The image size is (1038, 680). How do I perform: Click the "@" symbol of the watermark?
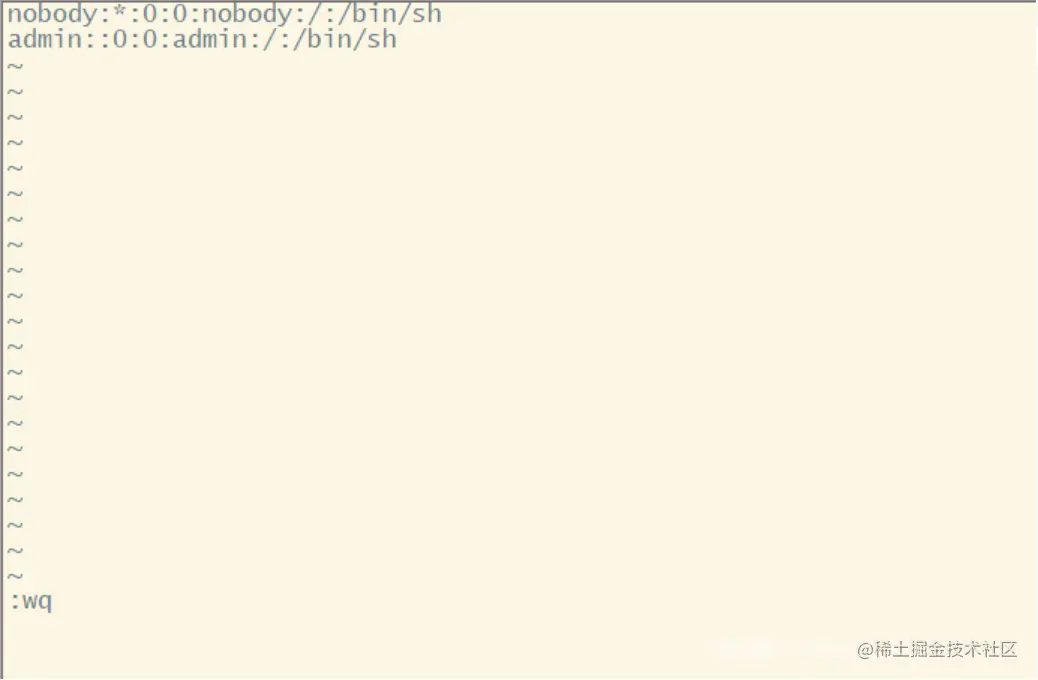[865, 650]
